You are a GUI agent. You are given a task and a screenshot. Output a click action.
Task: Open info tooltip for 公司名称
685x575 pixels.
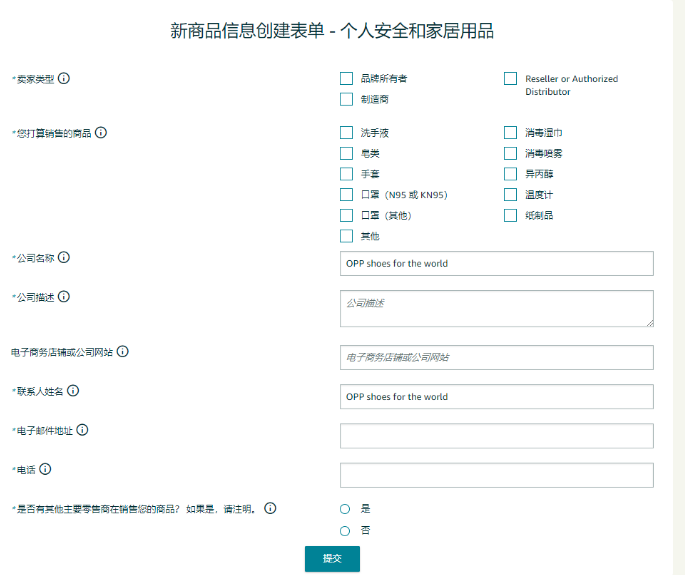64,257
